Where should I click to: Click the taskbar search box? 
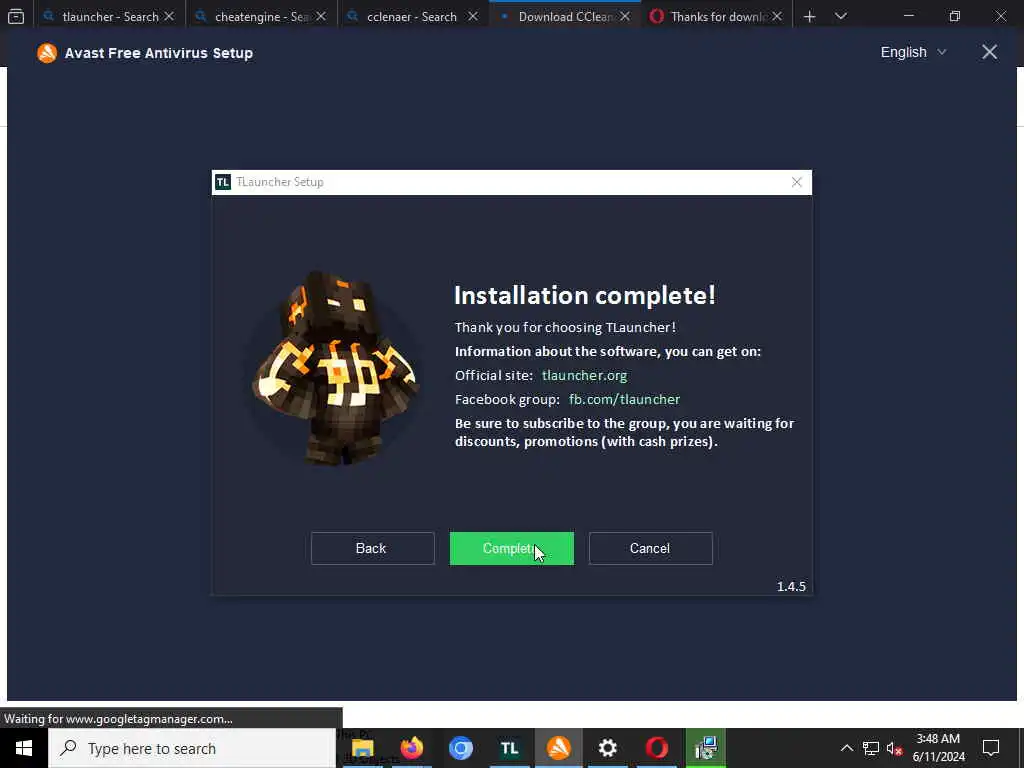point(192,748)
